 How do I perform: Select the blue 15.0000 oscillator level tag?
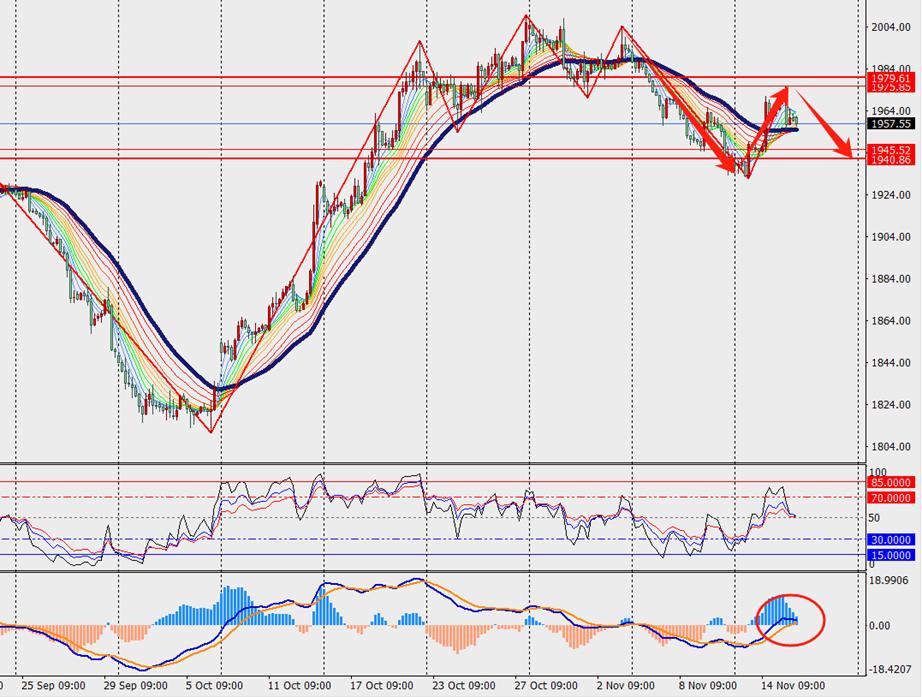(891, 555)
